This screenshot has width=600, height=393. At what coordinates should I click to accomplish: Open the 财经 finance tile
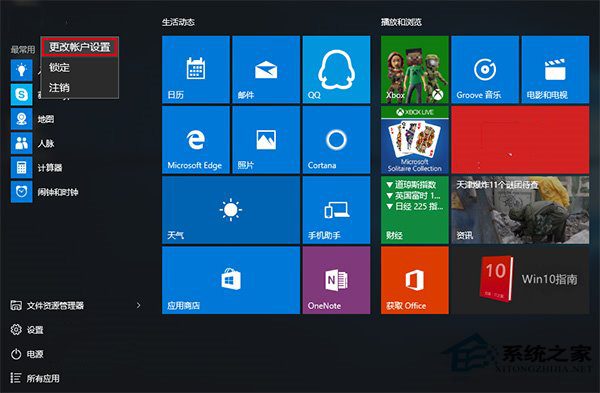coord(415,210)
